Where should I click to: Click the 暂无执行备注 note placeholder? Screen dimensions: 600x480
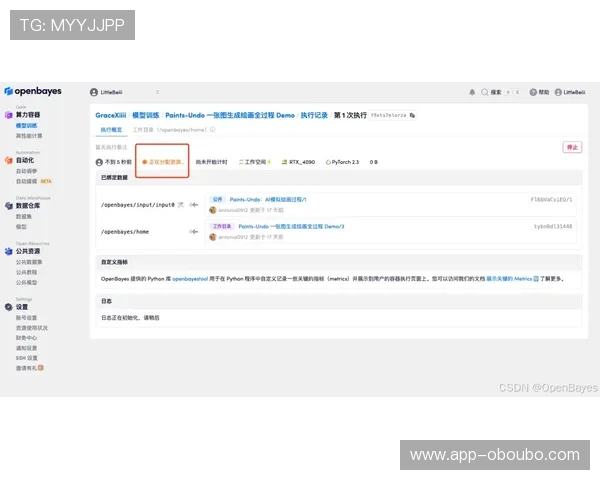(x=111, y=147)
